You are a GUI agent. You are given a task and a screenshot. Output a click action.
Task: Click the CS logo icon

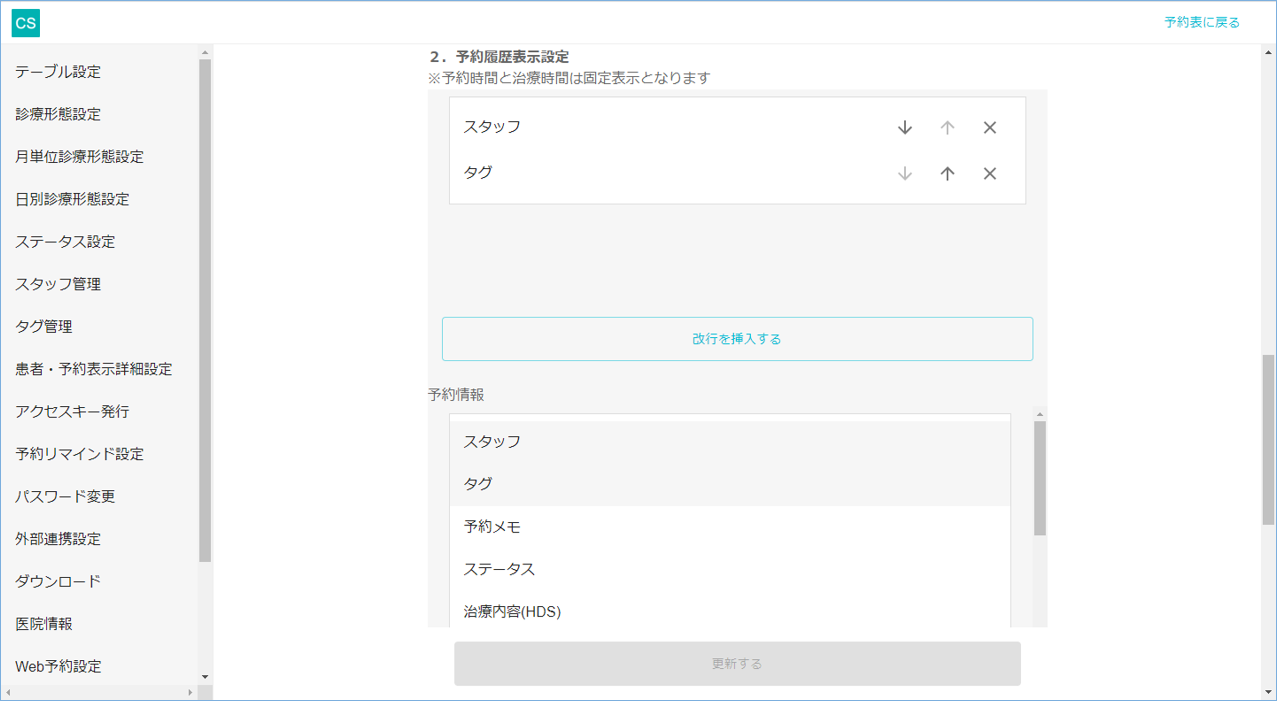tap(26, 23)
